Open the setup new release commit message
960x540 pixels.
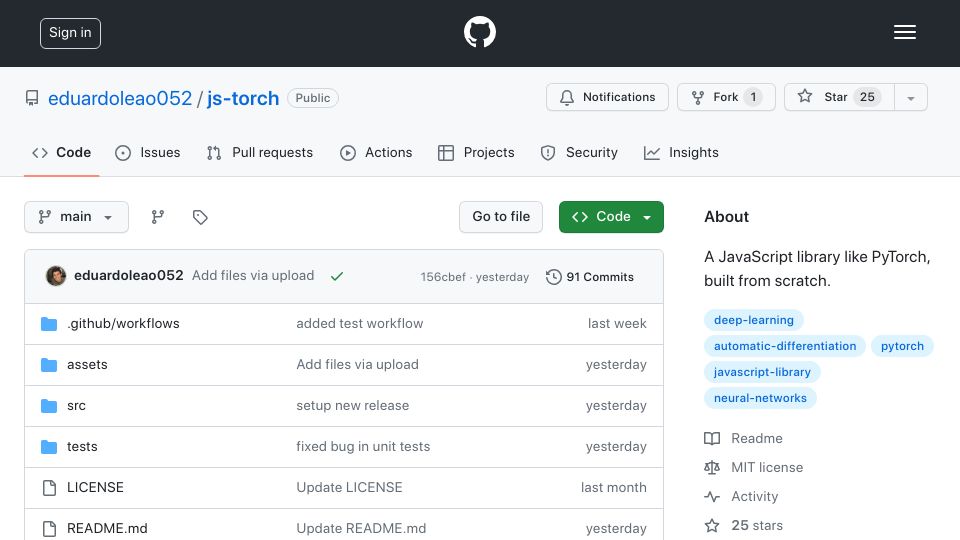(353, 405)
